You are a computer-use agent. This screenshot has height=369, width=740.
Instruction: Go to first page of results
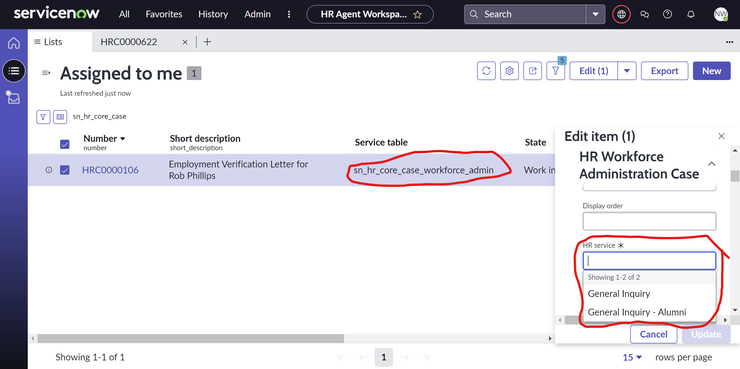tap(342, 357)
